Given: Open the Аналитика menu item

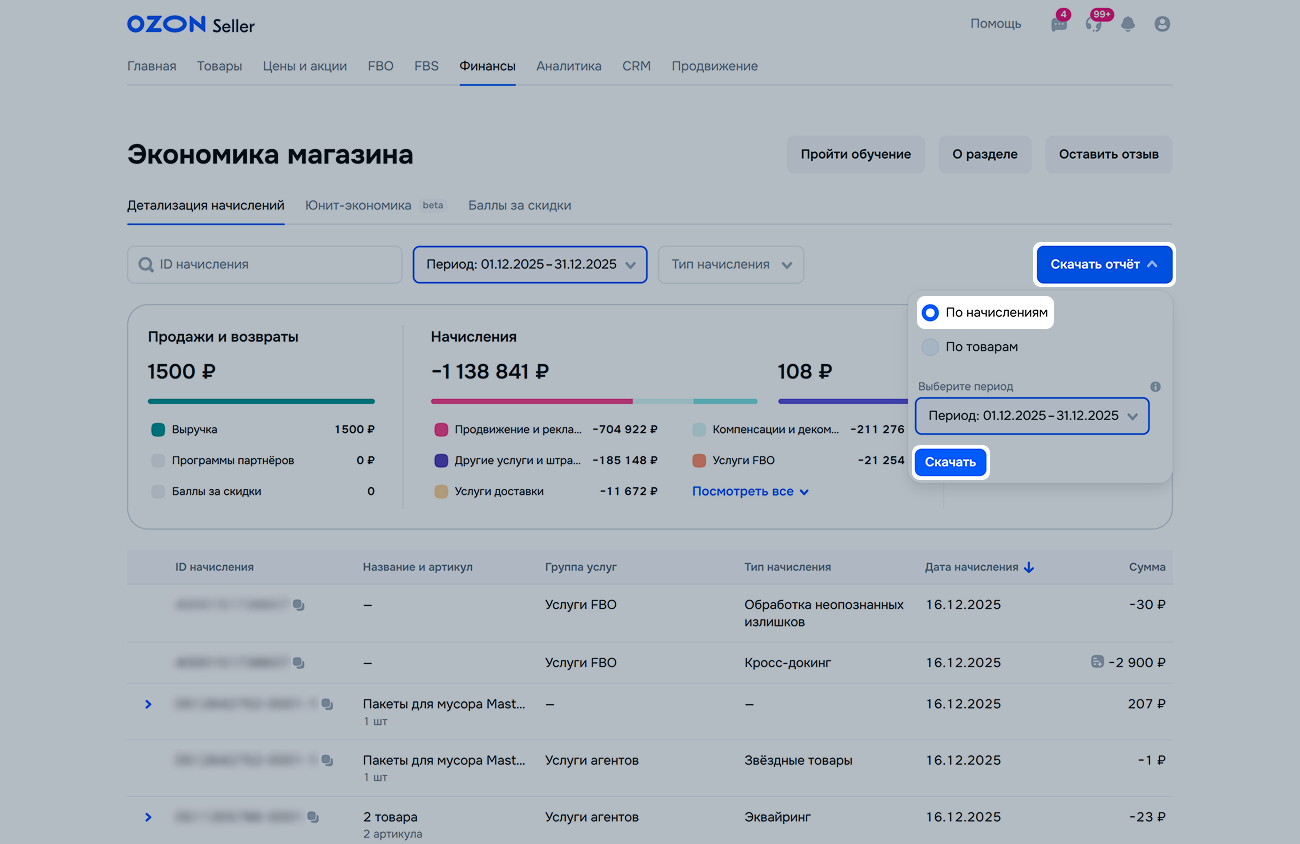Looking at the screenshot, I should point(568,66).
